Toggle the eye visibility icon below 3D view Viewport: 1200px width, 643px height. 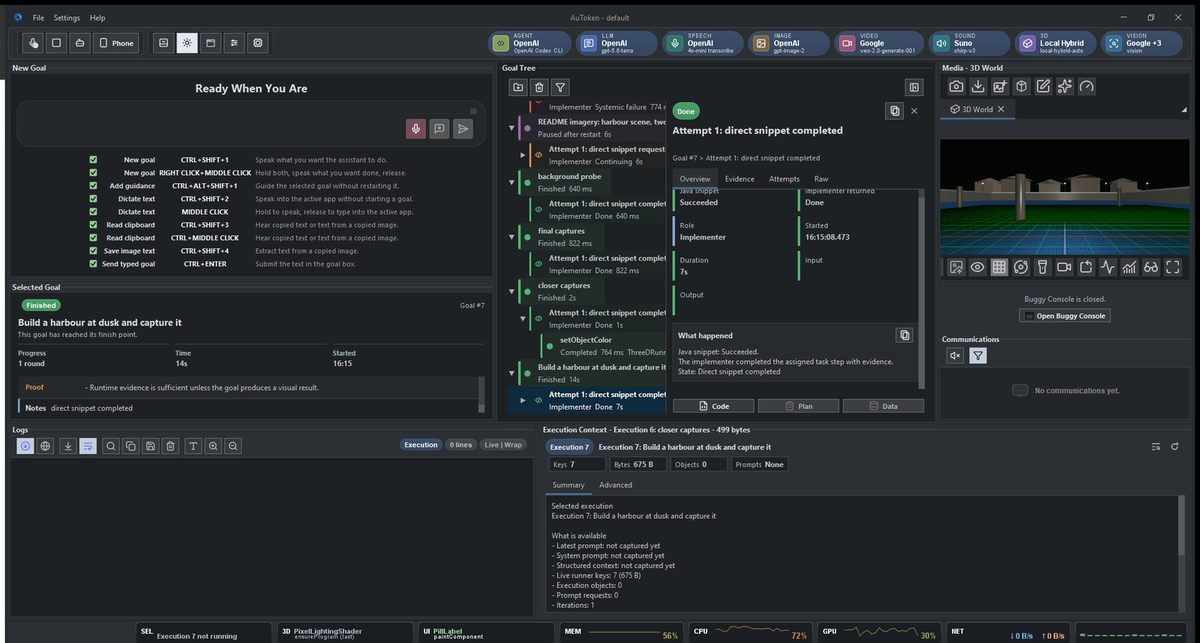point(977,267)
